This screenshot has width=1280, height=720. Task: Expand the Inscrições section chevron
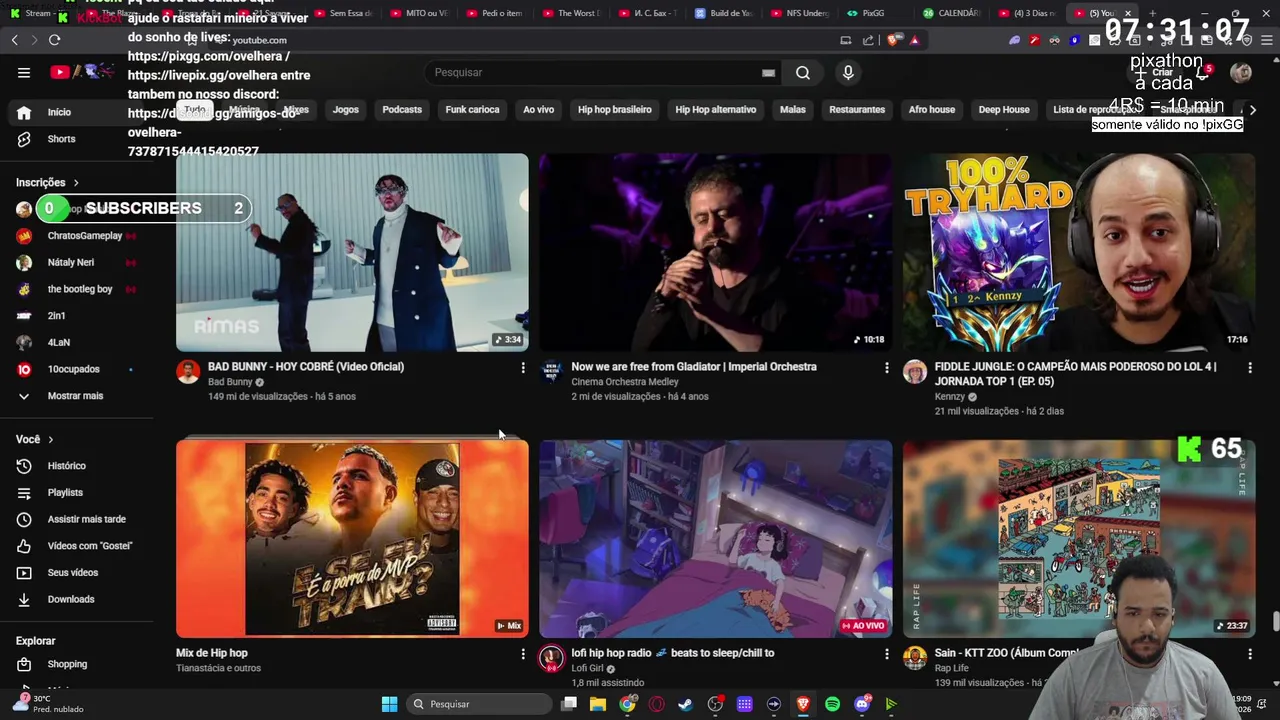pyautogui.click(x=75, y=183)
